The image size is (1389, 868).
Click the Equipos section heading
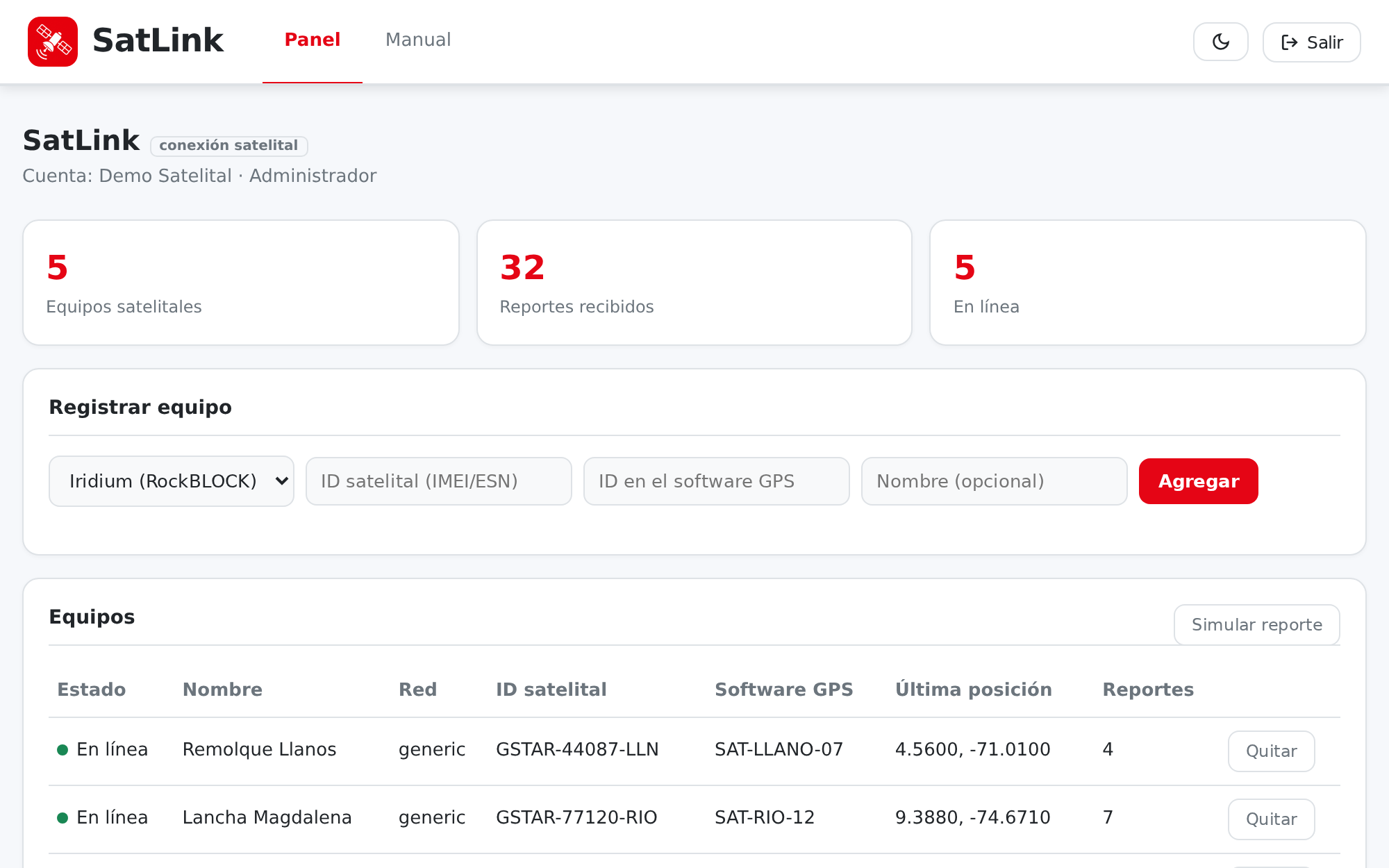[92, 617]
